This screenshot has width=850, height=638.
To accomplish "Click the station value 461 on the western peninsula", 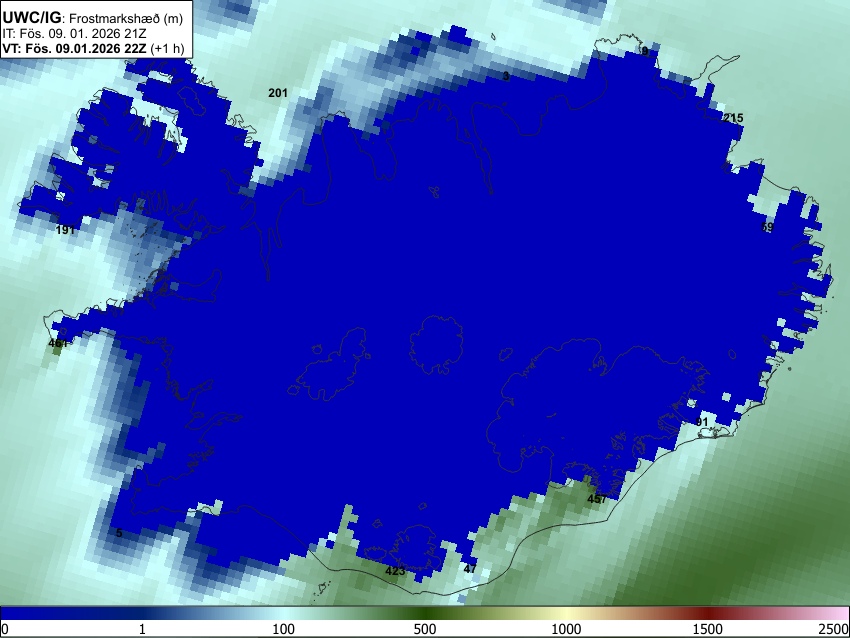I will click(x=58, y=343).
